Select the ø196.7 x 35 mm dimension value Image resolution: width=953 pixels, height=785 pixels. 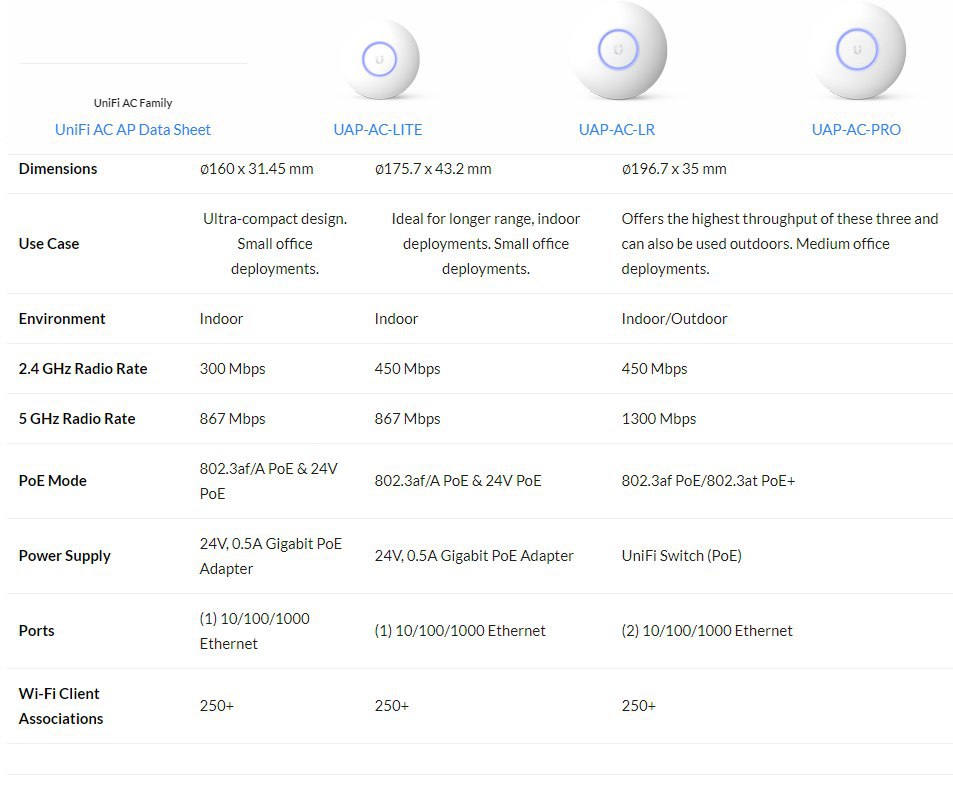coord(673,169)
